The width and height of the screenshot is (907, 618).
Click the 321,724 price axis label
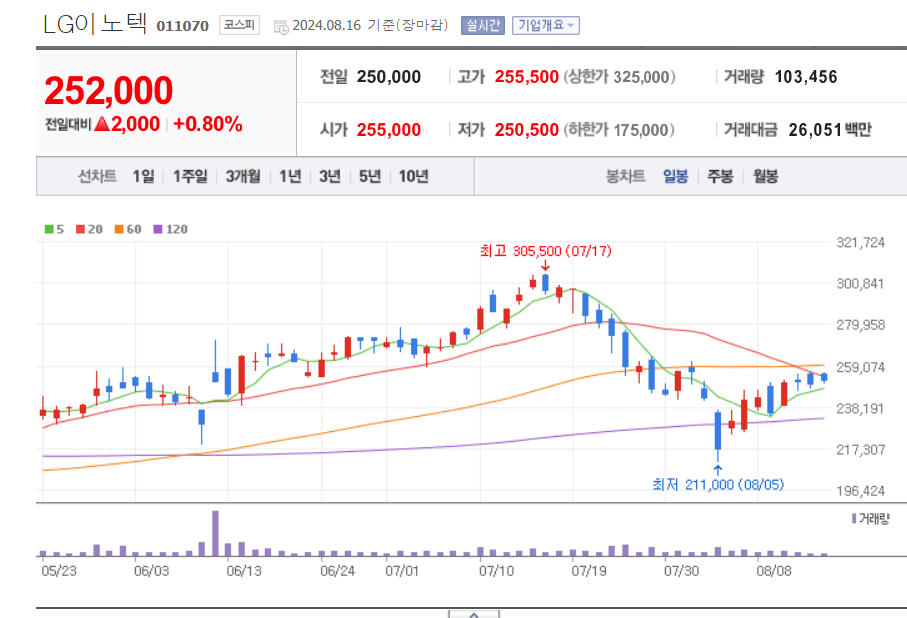[x=861, y=242]
